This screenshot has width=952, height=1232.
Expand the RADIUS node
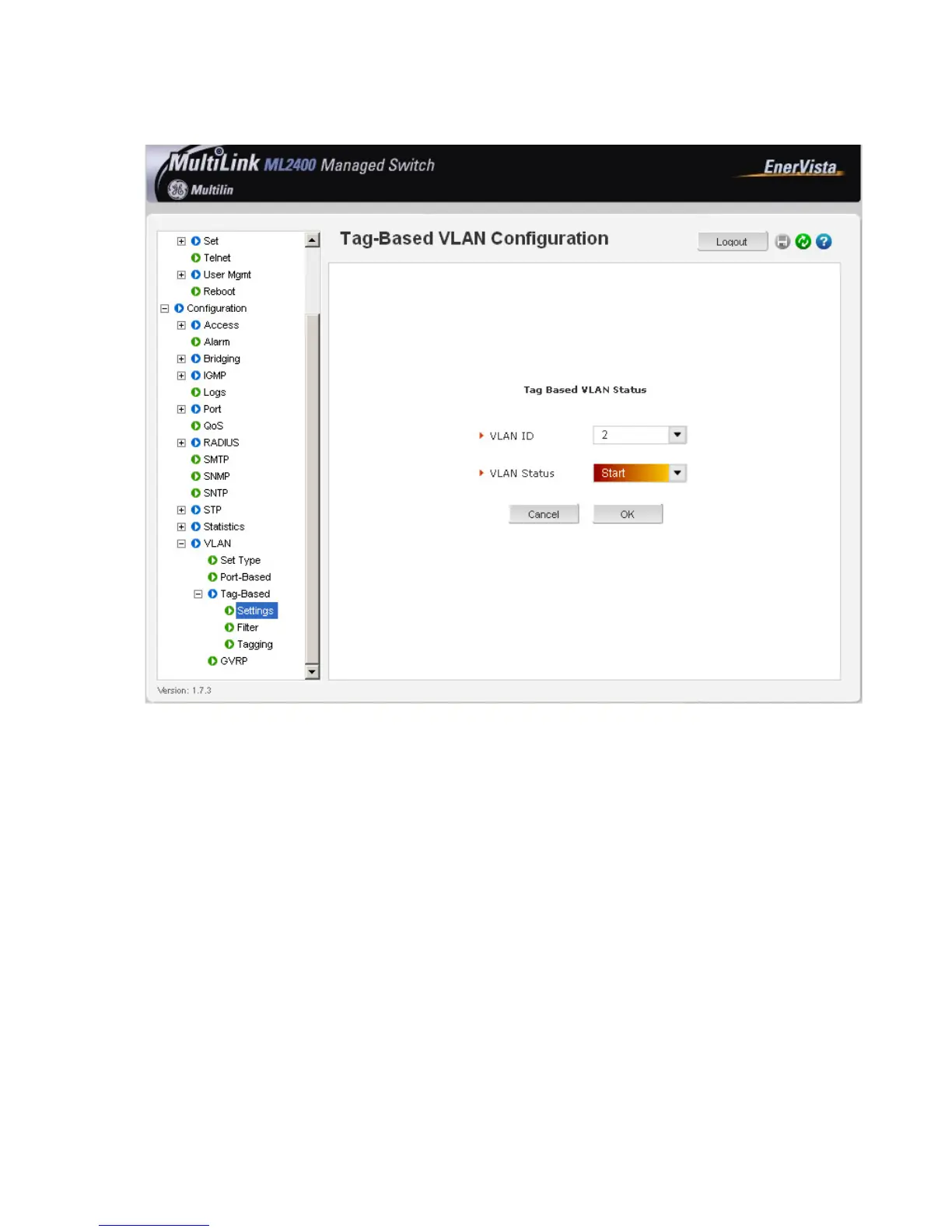(x=181, y=443)
